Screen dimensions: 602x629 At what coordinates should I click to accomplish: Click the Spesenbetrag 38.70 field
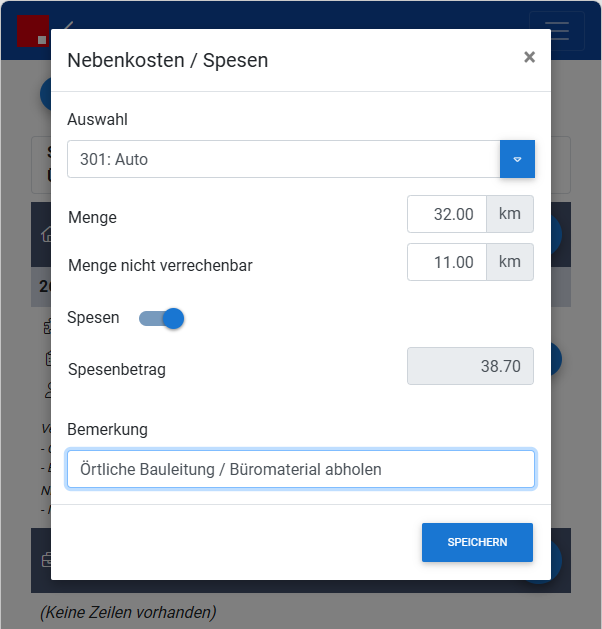[x=470, y=366]
